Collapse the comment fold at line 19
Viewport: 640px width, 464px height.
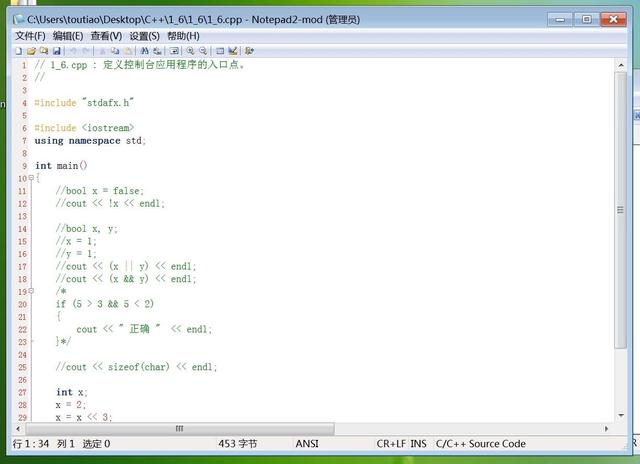click(x=30, y=291)
